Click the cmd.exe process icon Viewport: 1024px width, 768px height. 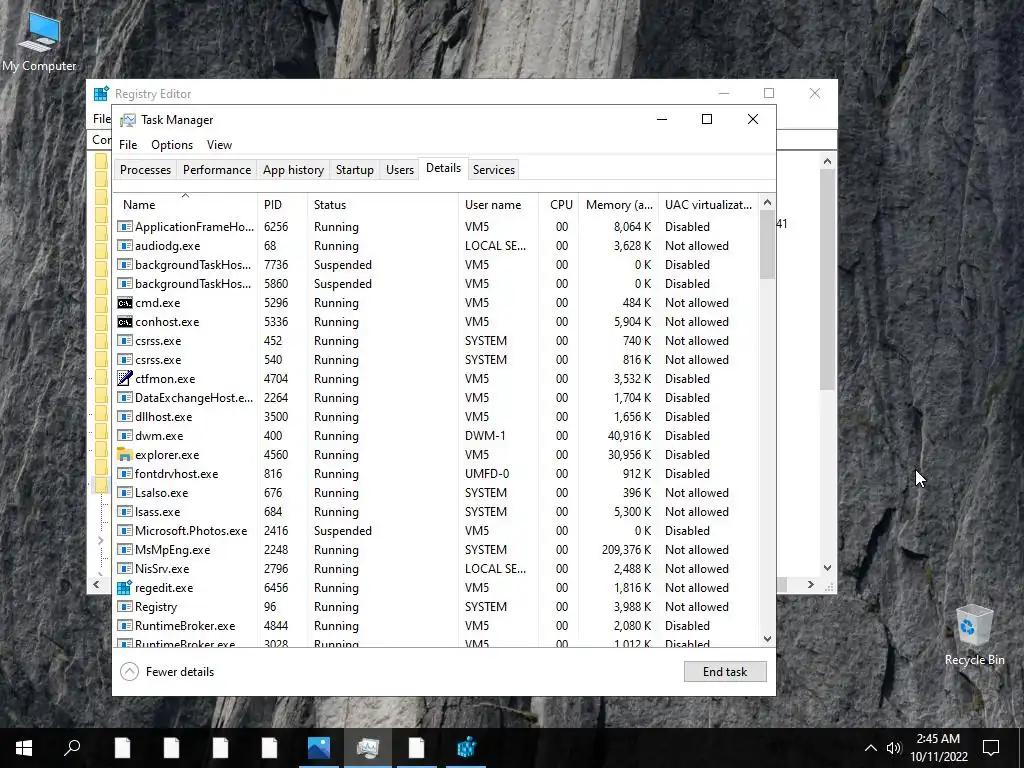point(125,303)
